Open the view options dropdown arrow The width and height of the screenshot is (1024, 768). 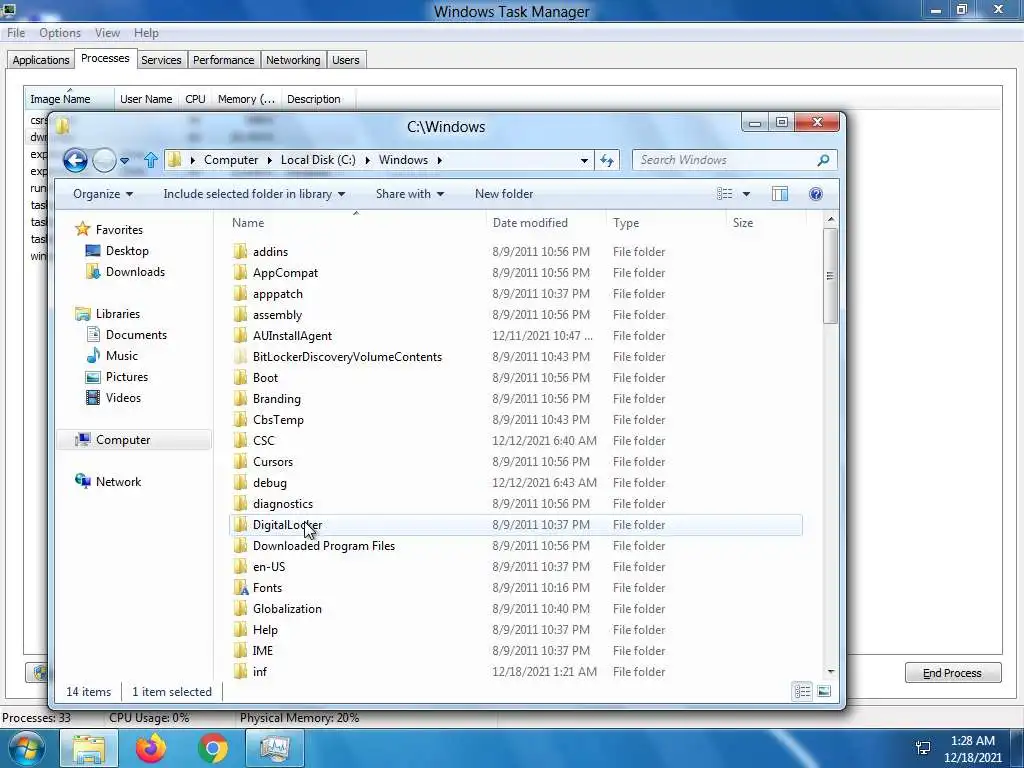[x=746, y=194]
